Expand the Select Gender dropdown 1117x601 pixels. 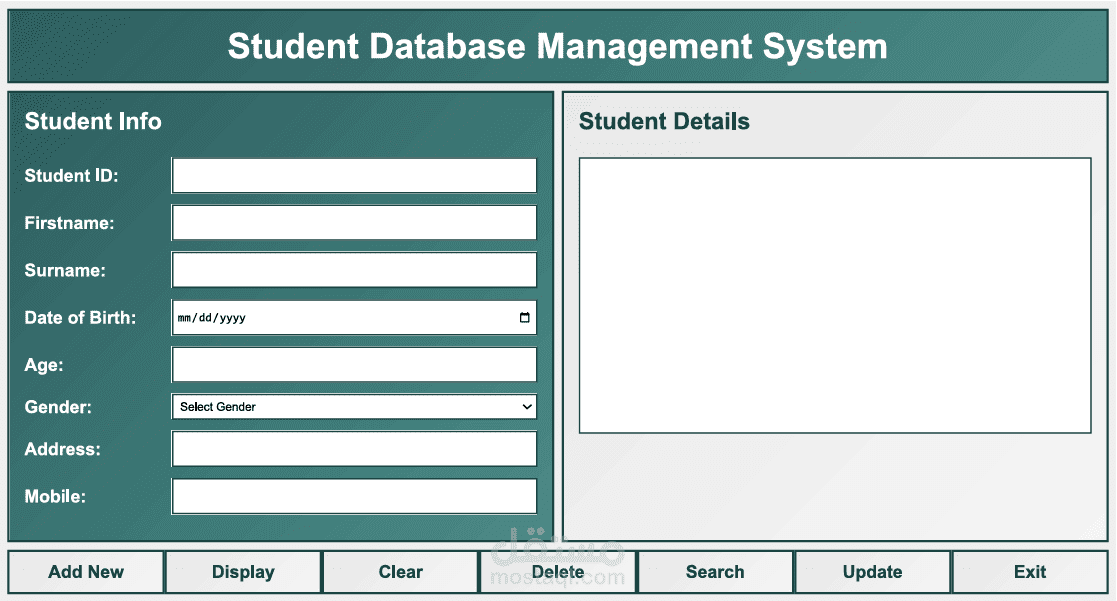click(x=354, y=407)
